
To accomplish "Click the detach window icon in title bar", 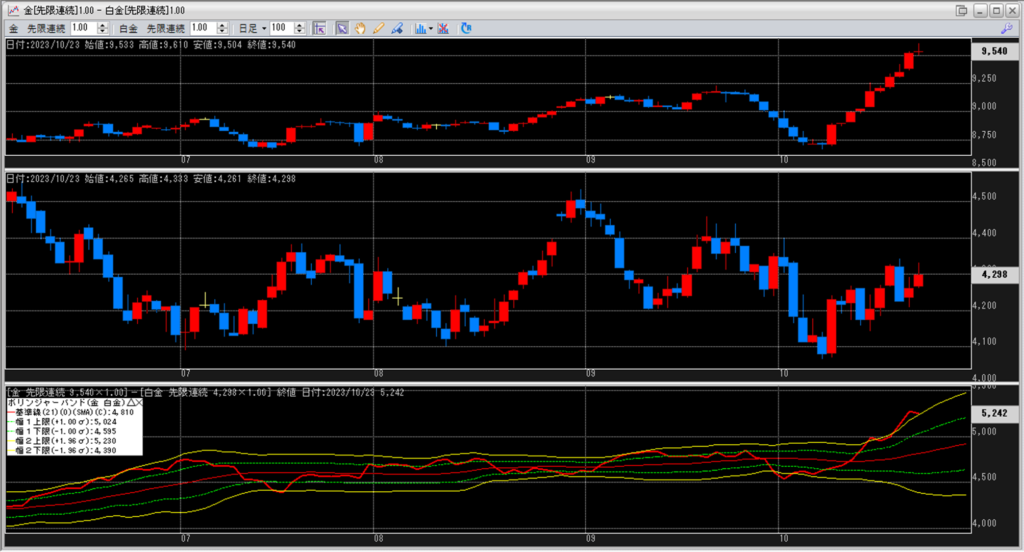I will pyautogui.click(x=962, y=10).
